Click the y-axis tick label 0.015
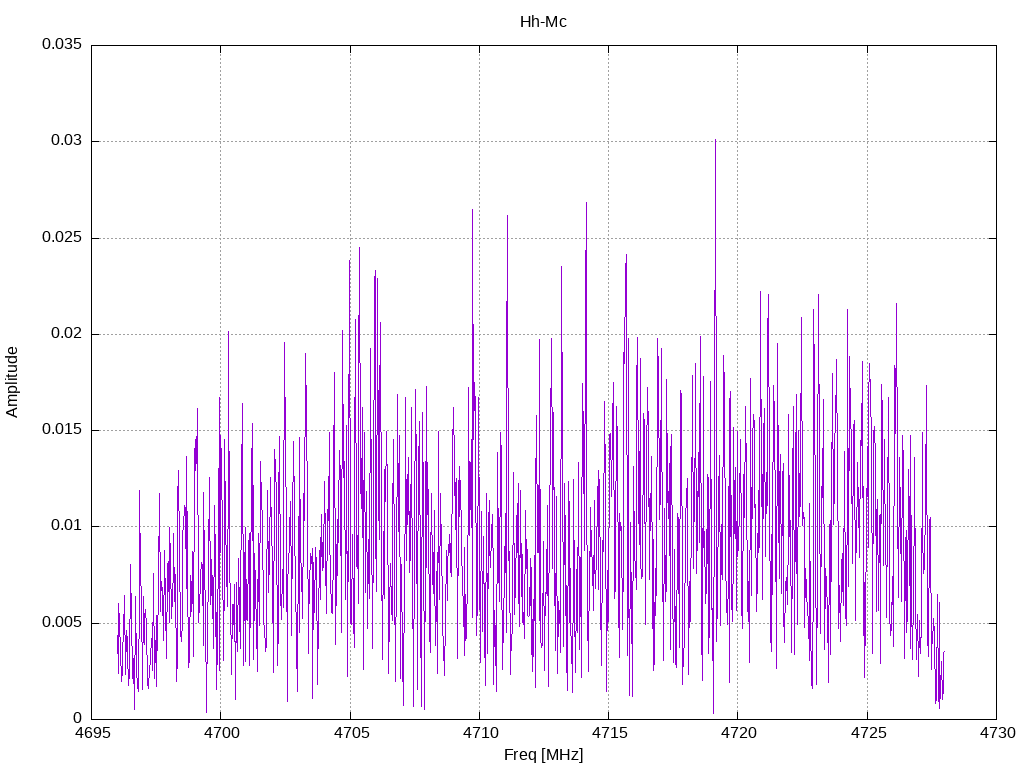Screen dimensions: 1024x768 click(62, 429)
